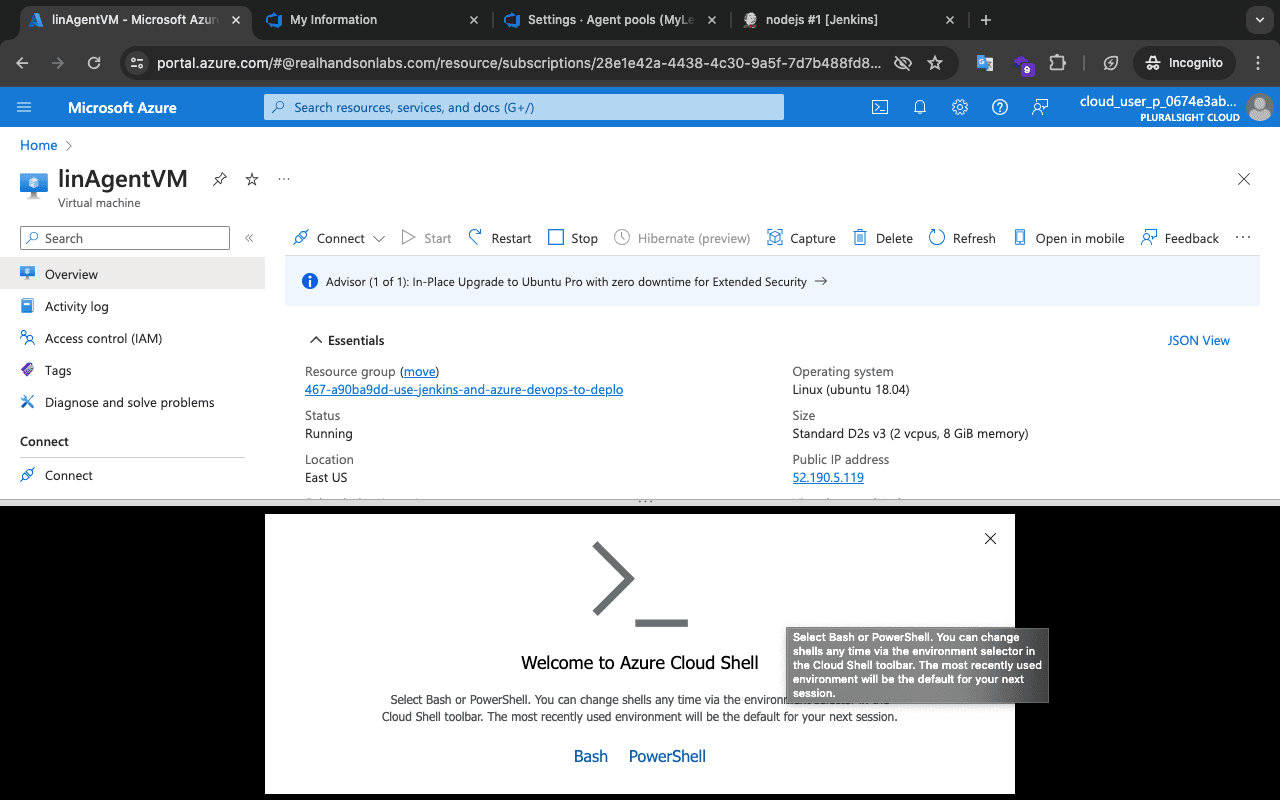
Task: Collapse the left navigation menu
Action: click(x=249, y=238)
